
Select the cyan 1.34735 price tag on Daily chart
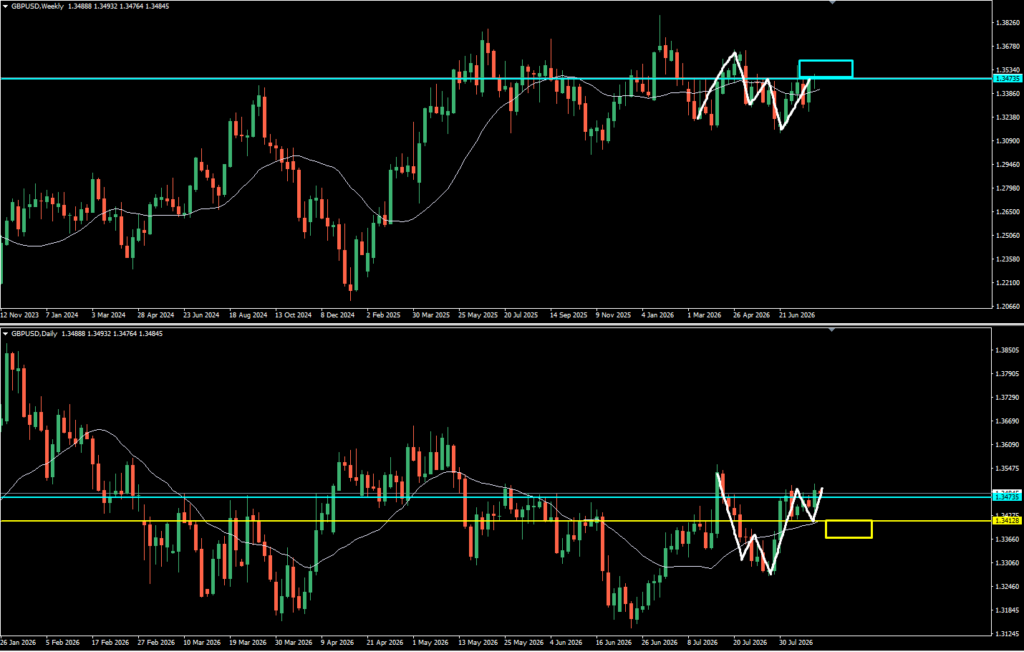1006,497
